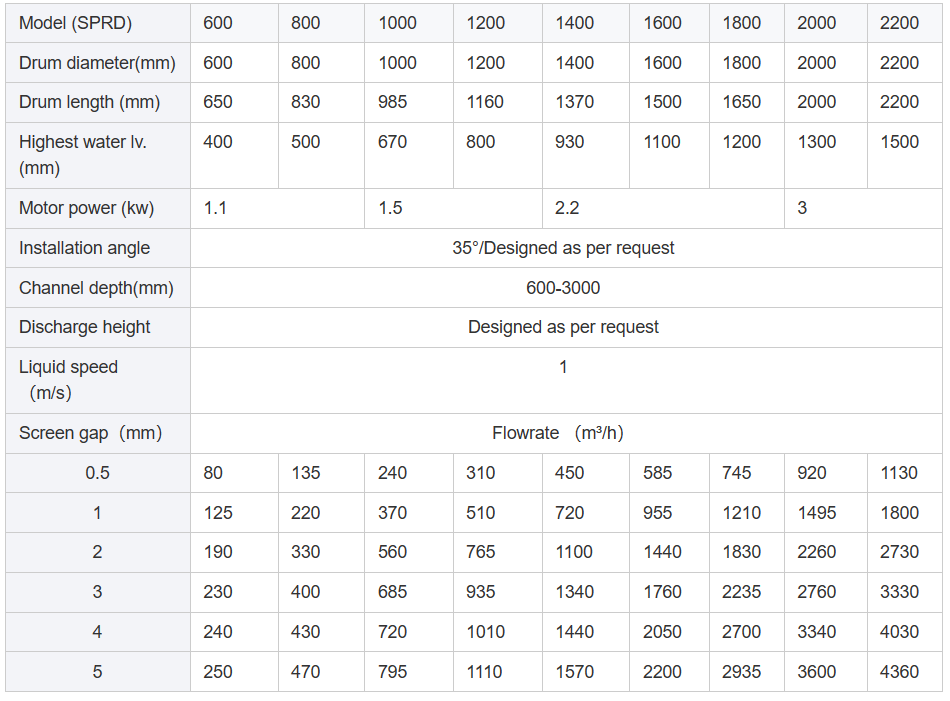Screen dimensions: 950x701
Task: Select the "Liquid speed (m/s)" label
Action: pyautogui.click(x=68, y=380)
